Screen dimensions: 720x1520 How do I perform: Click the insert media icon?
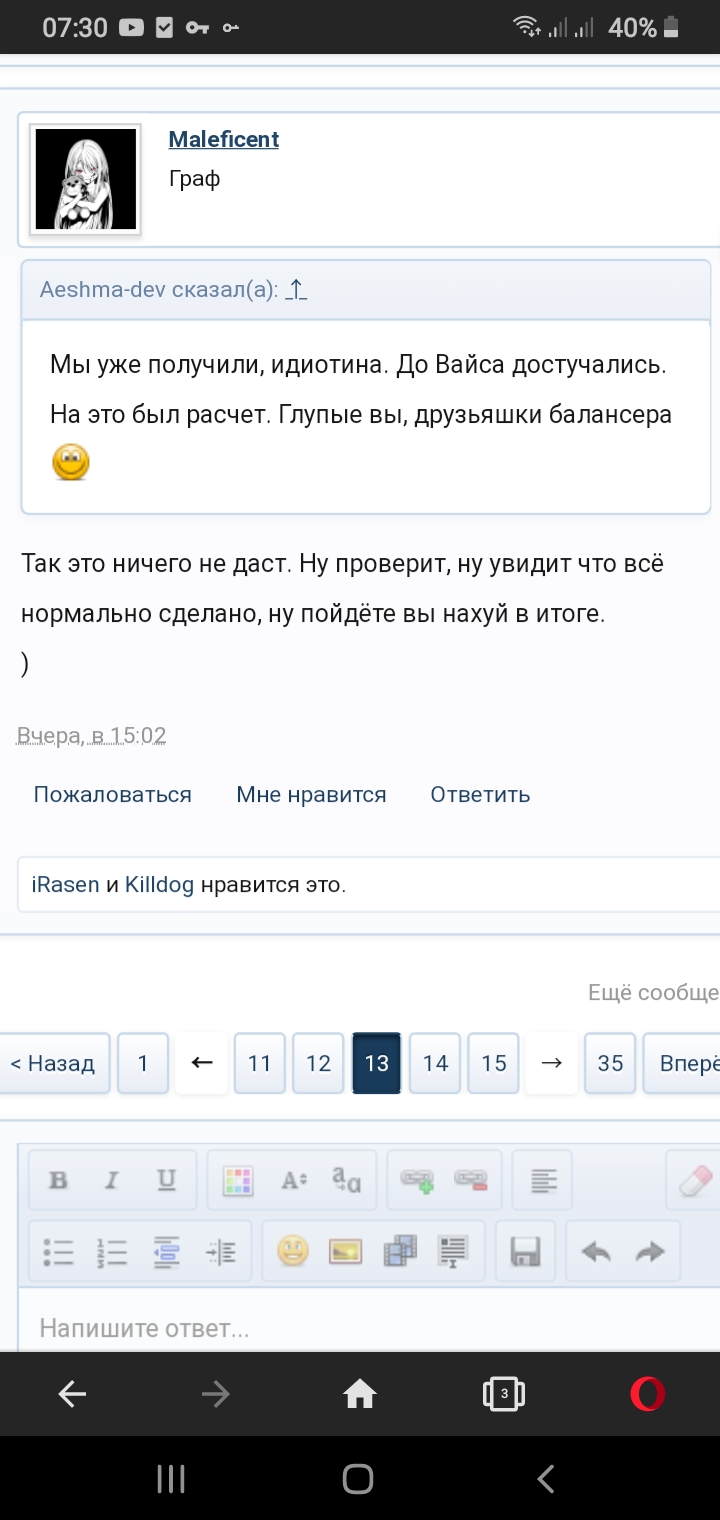point(400,1251)
